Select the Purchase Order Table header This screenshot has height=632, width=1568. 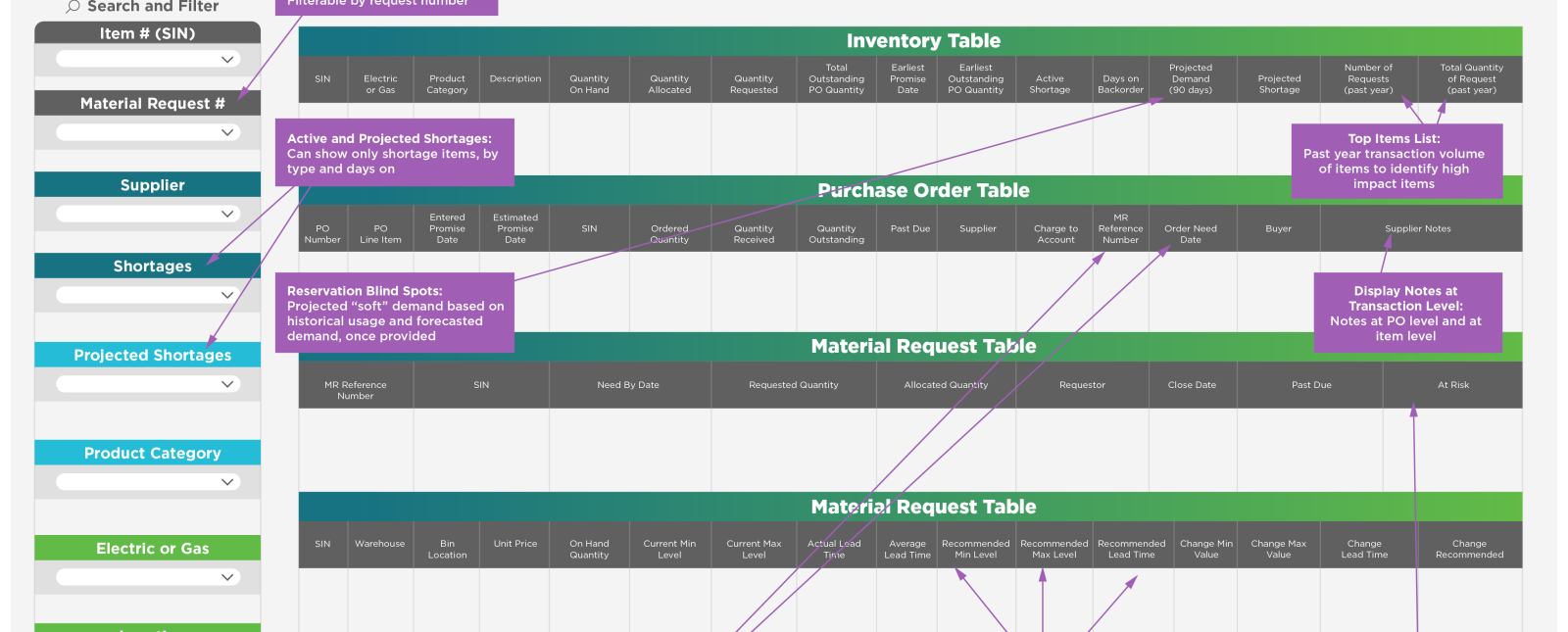tap(922, 190)
